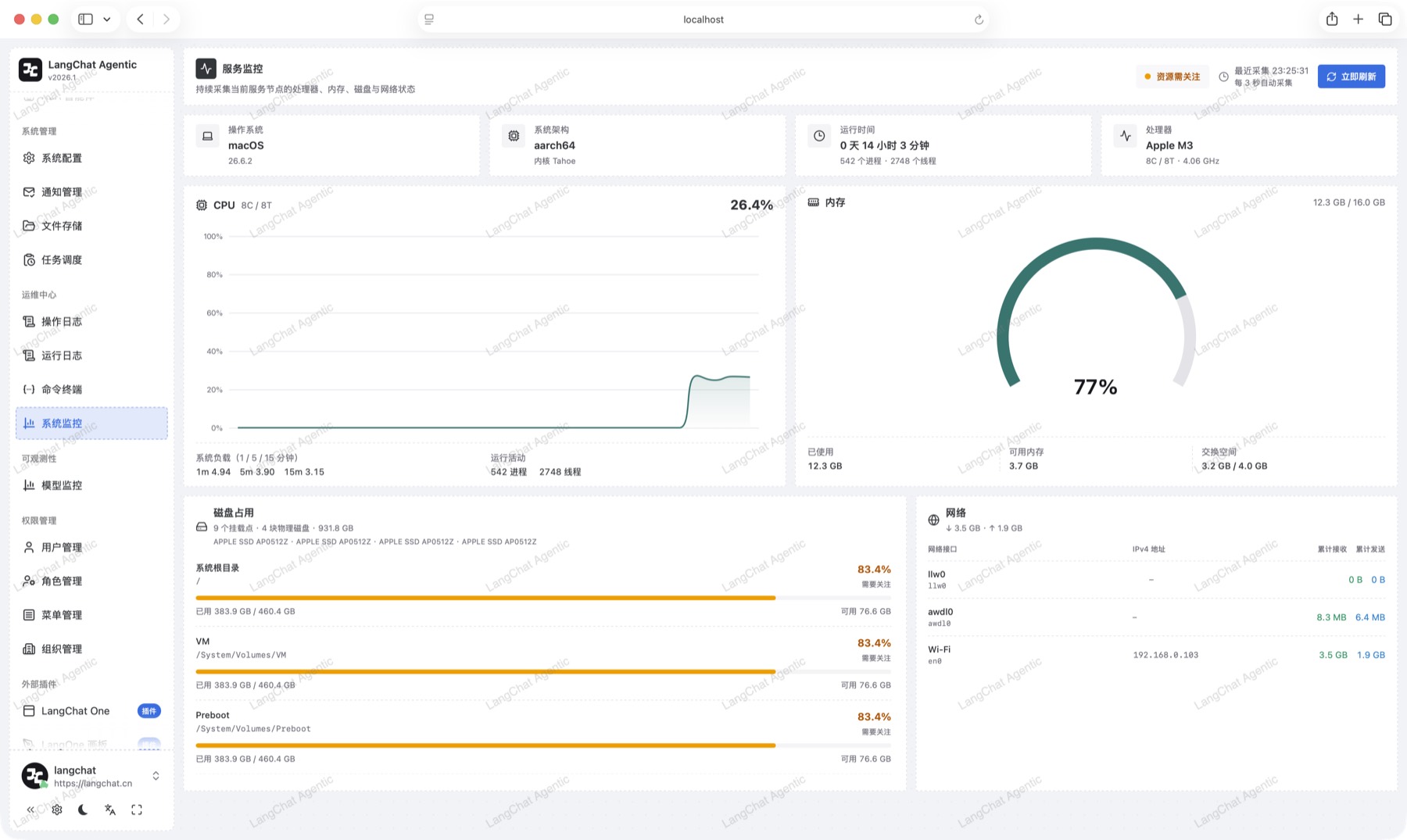Open language translation icon

110,810
